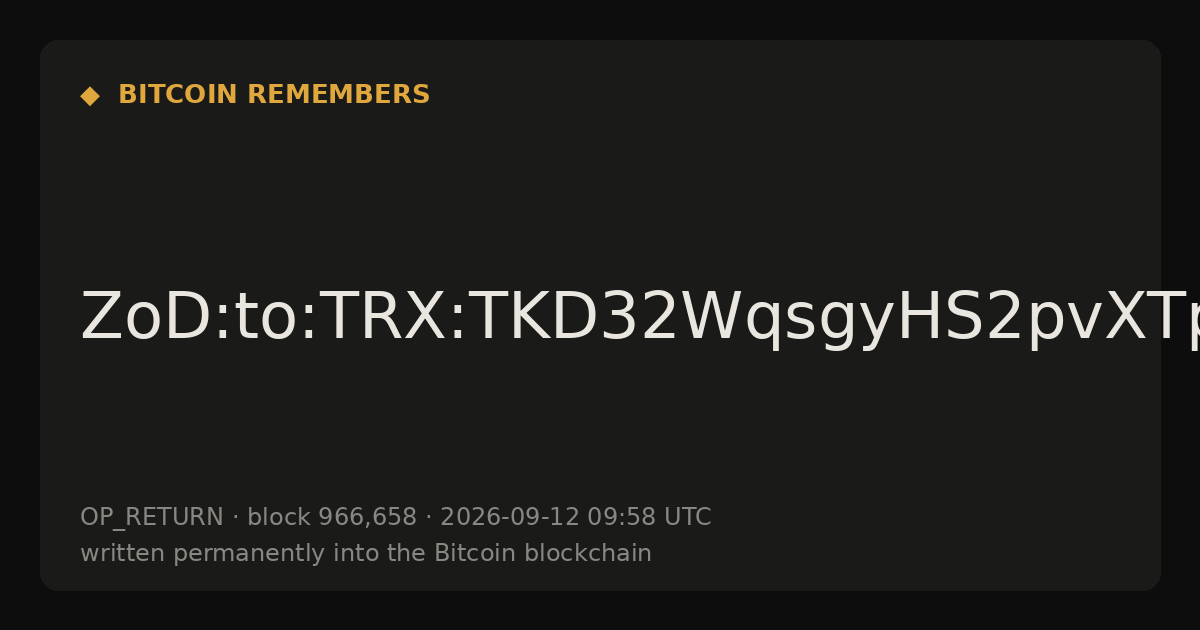Click the words 'Bitcoin blockchain' in caption

[543, 553]
